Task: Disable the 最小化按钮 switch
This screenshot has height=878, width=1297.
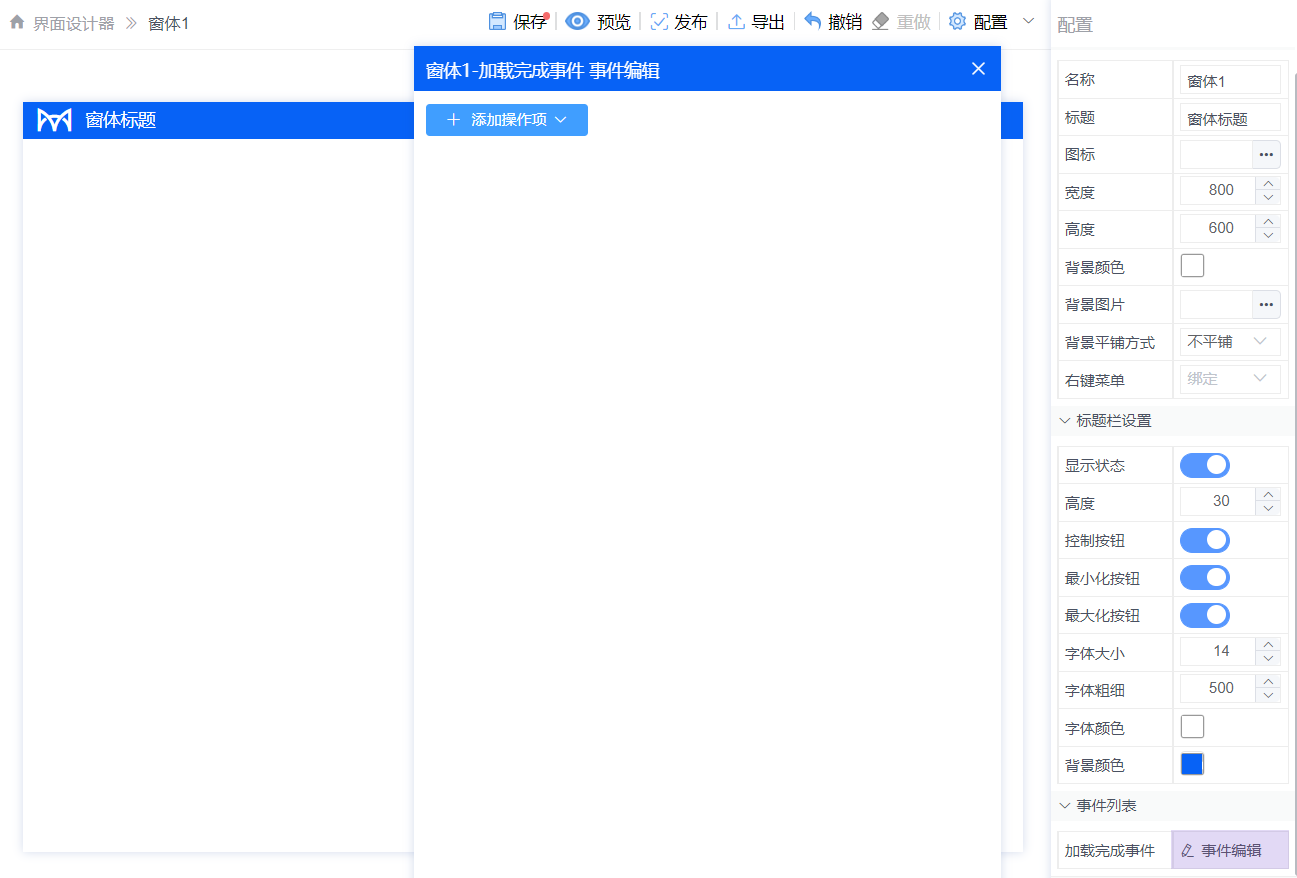Action: pos(1205,578)
